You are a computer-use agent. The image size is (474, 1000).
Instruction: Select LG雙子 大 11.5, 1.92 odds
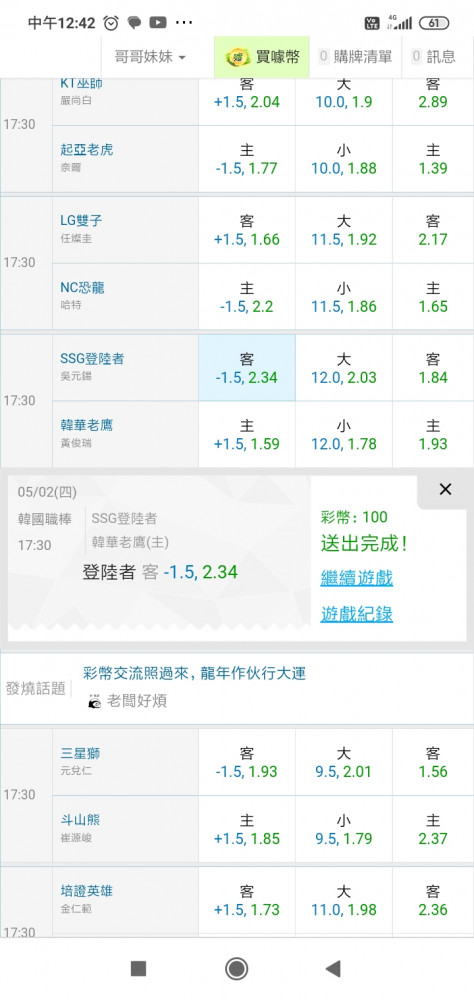344,230
